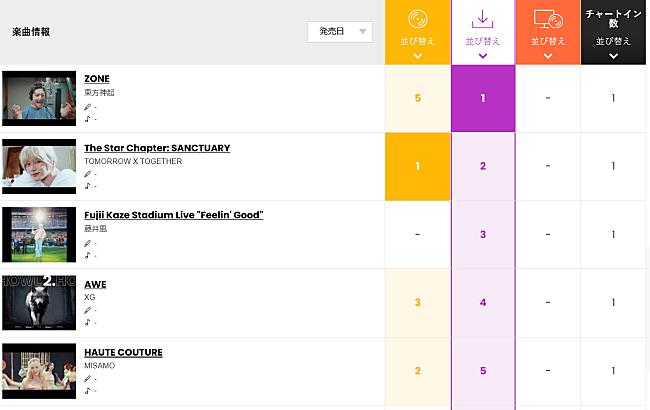This screenshot has width=650, height=410.
Task: Open Fujii Kaze Stadium Live "Feelin' Good" link
Action: point(173,215)
